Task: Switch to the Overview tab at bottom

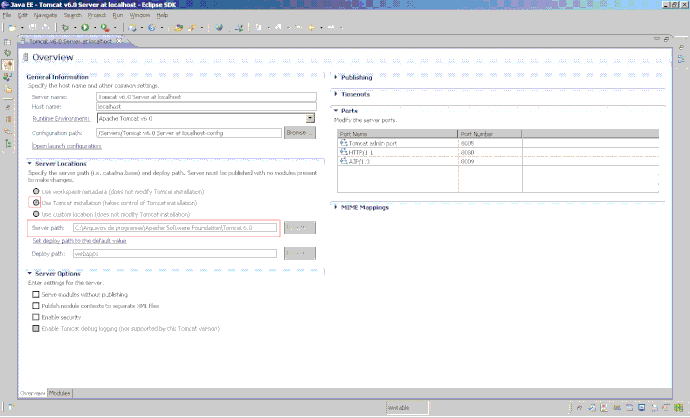Action: [x=33, y=393]
